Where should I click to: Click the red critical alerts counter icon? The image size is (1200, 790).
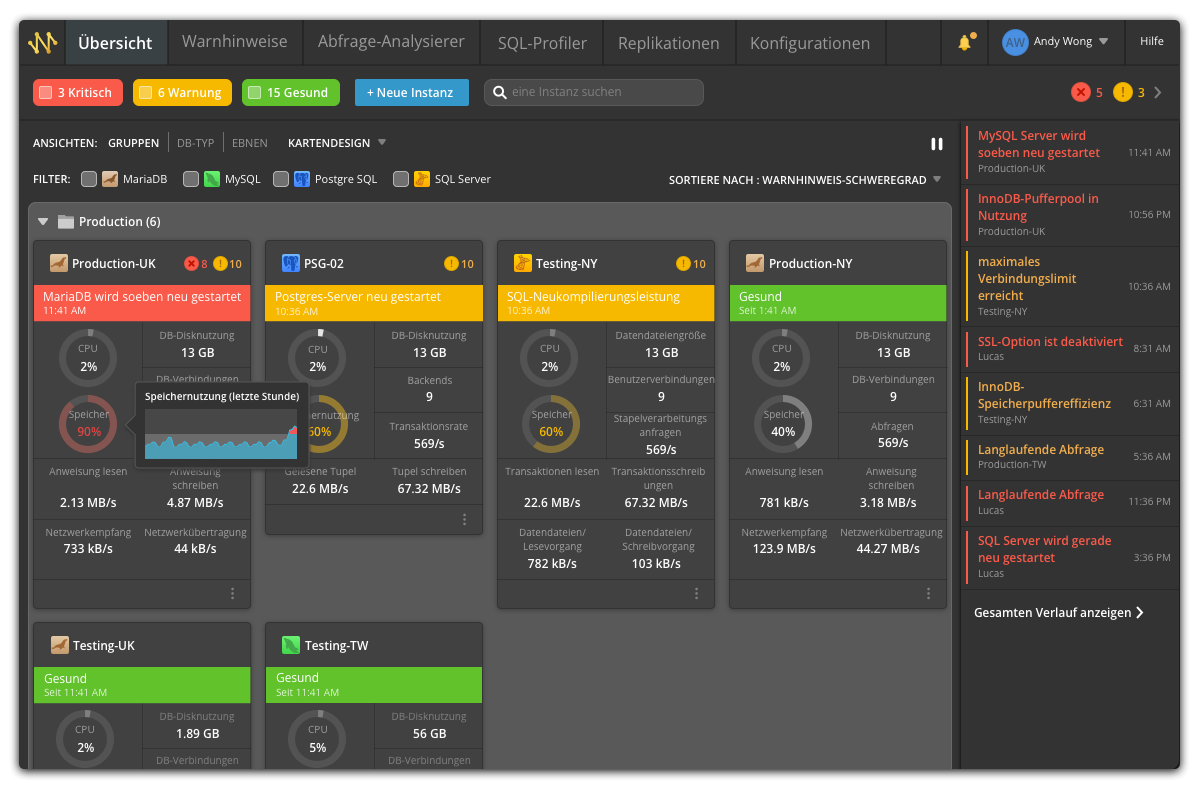pyautogui.click(x=1080, y=92)
